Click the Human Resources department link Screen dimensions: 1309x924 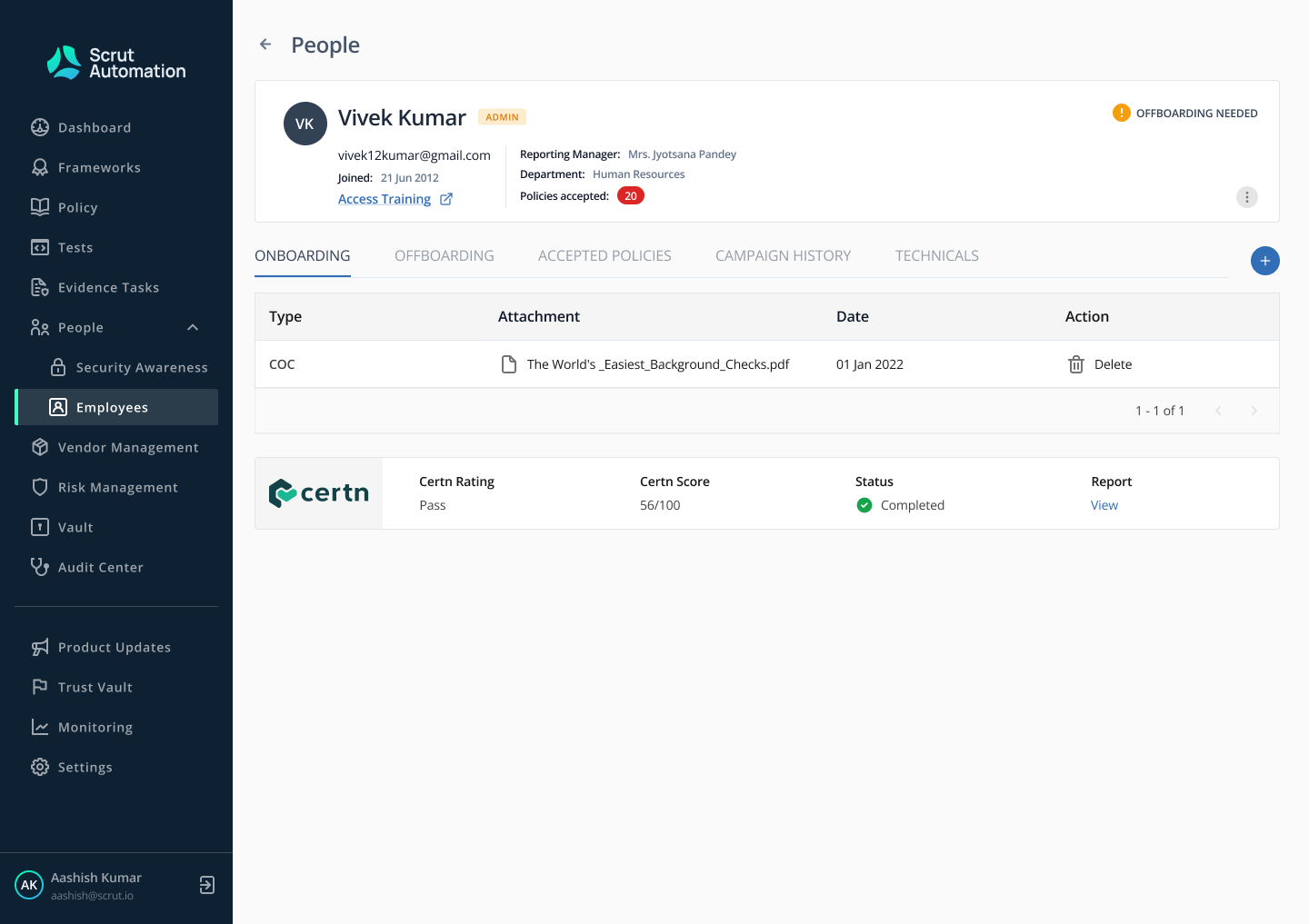[x=638, y=174]
